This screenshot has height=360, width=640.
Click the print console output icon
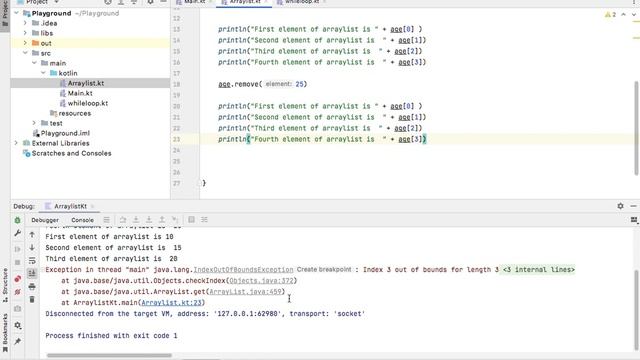pos(32,287)
